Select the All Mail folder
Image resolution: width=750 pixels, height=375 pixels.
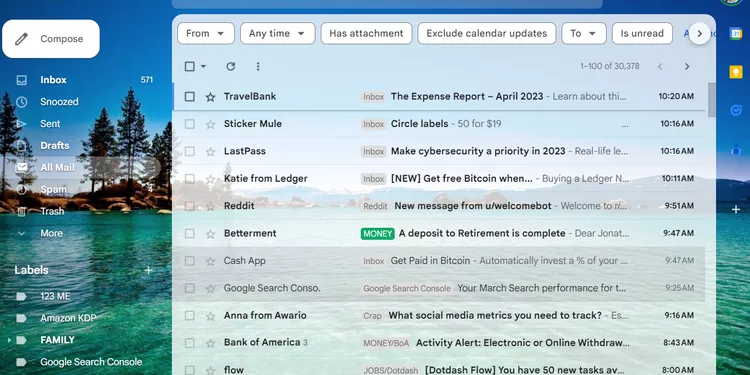(x=57, y=167)
